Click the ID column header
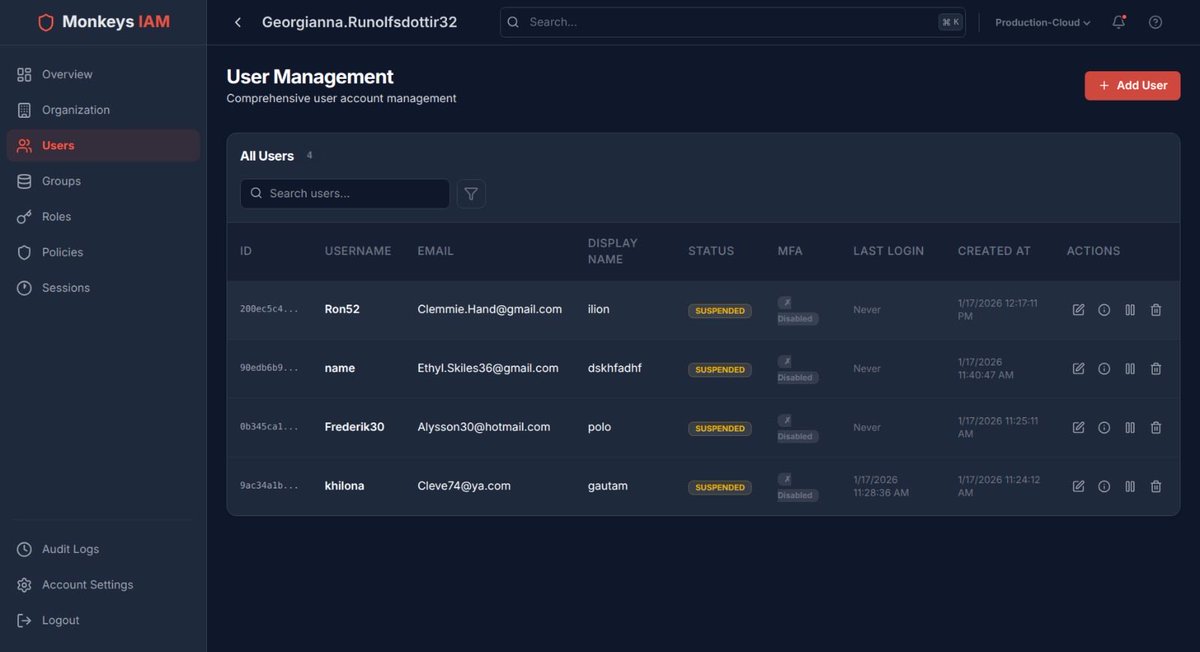 point(246,251)
